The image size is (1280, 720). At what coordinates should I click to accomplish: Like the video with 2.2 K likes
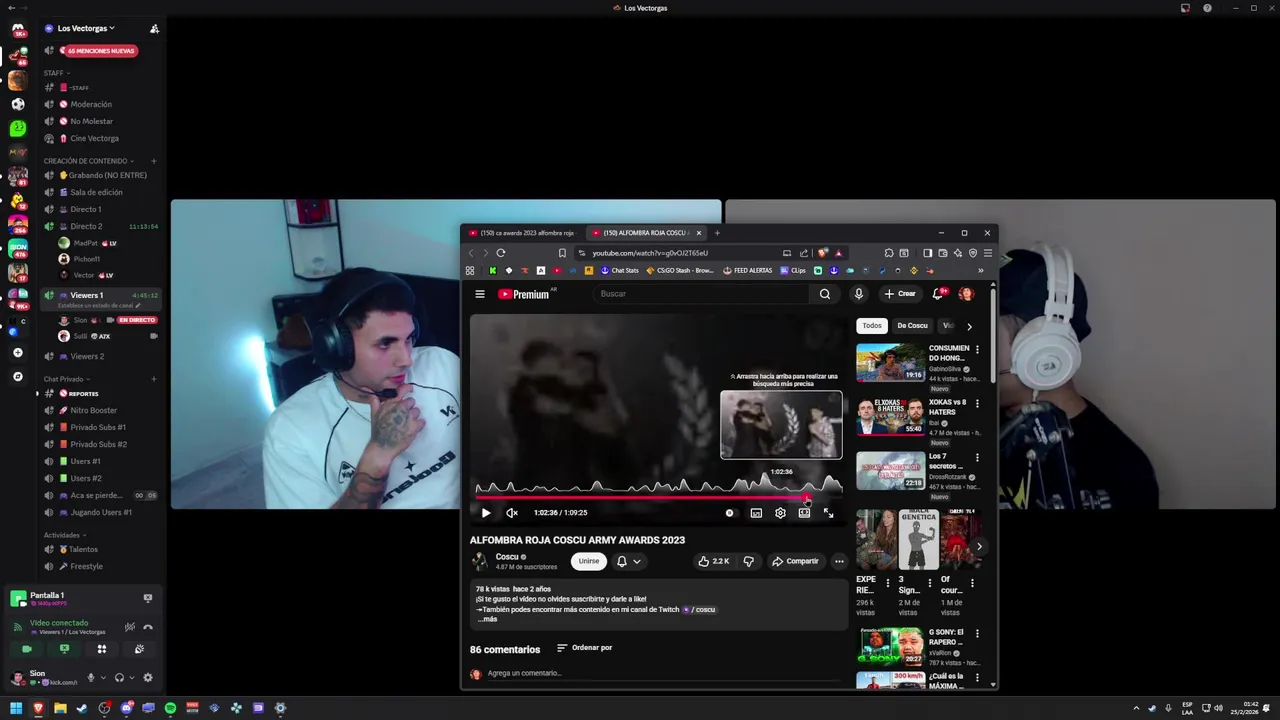pyautogui.click(x=713, y=561)
